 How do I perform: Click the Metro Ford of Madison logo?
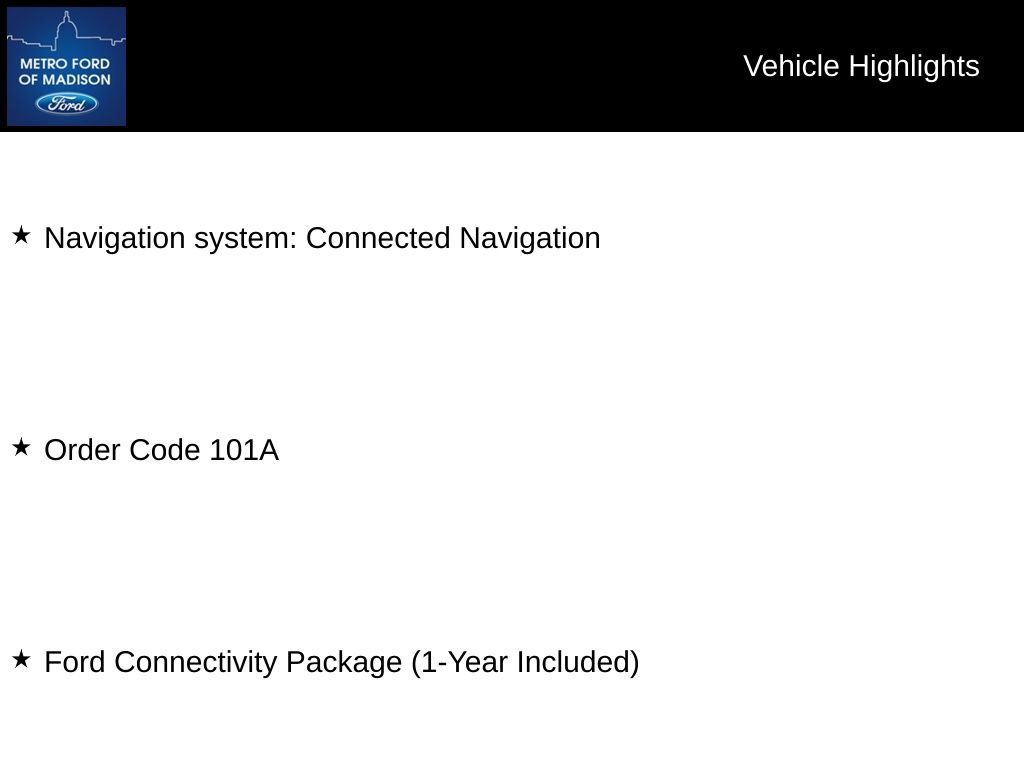click(66, 66)
